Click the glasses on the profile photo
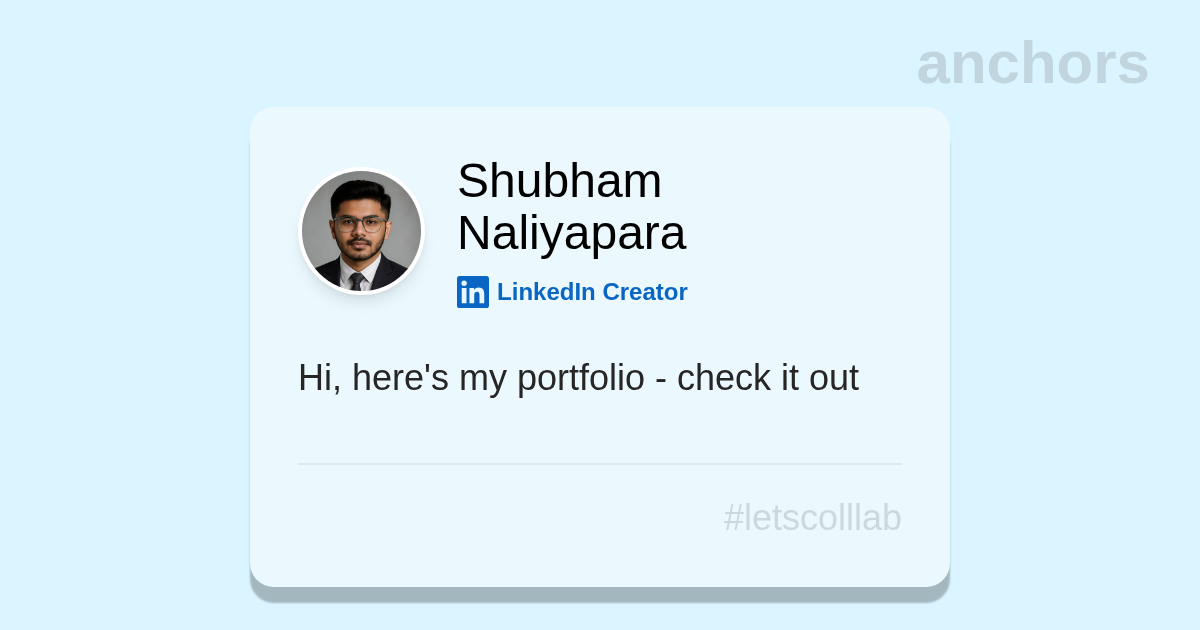The height and width of the screenshot is (630, 1200). [x=360, y=224]
